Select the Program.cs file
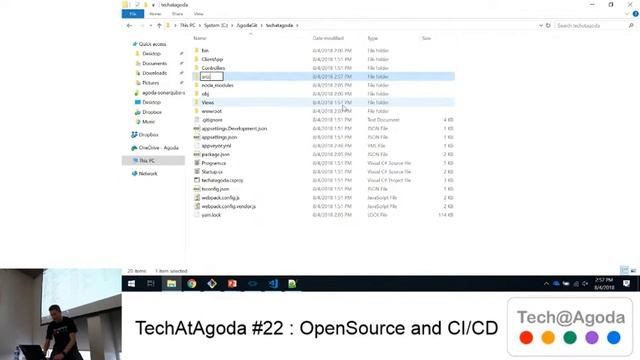This screenshot has width=640, height=360. (213, 163)
